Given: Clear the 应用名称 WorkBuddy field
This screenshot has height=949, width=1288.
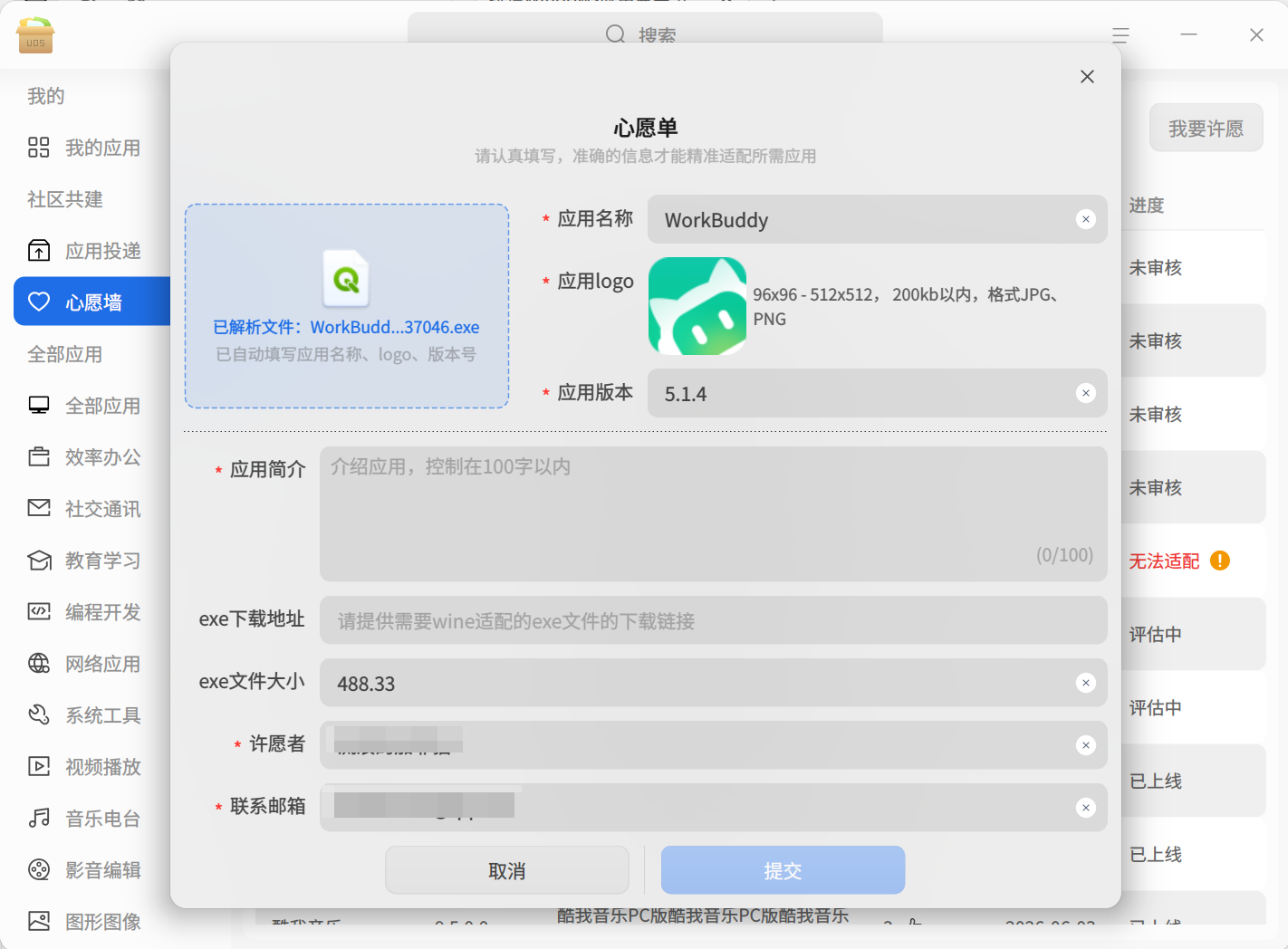Looking at the screenshot, I should pyautogui.click(x=1086, y=219).
